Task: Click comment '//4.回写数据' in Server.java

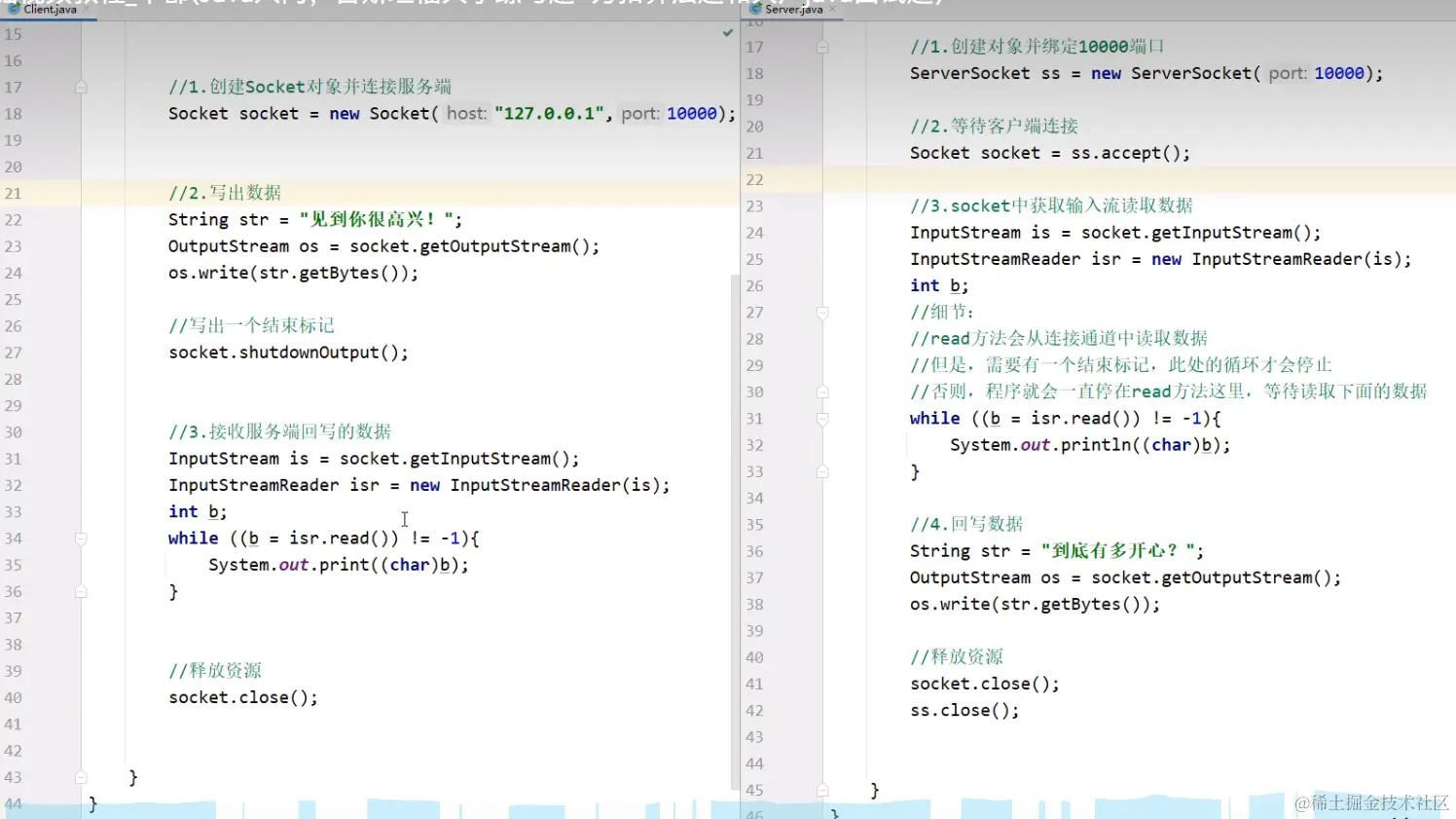Action: pyautogui.click(x=966, y=524)
